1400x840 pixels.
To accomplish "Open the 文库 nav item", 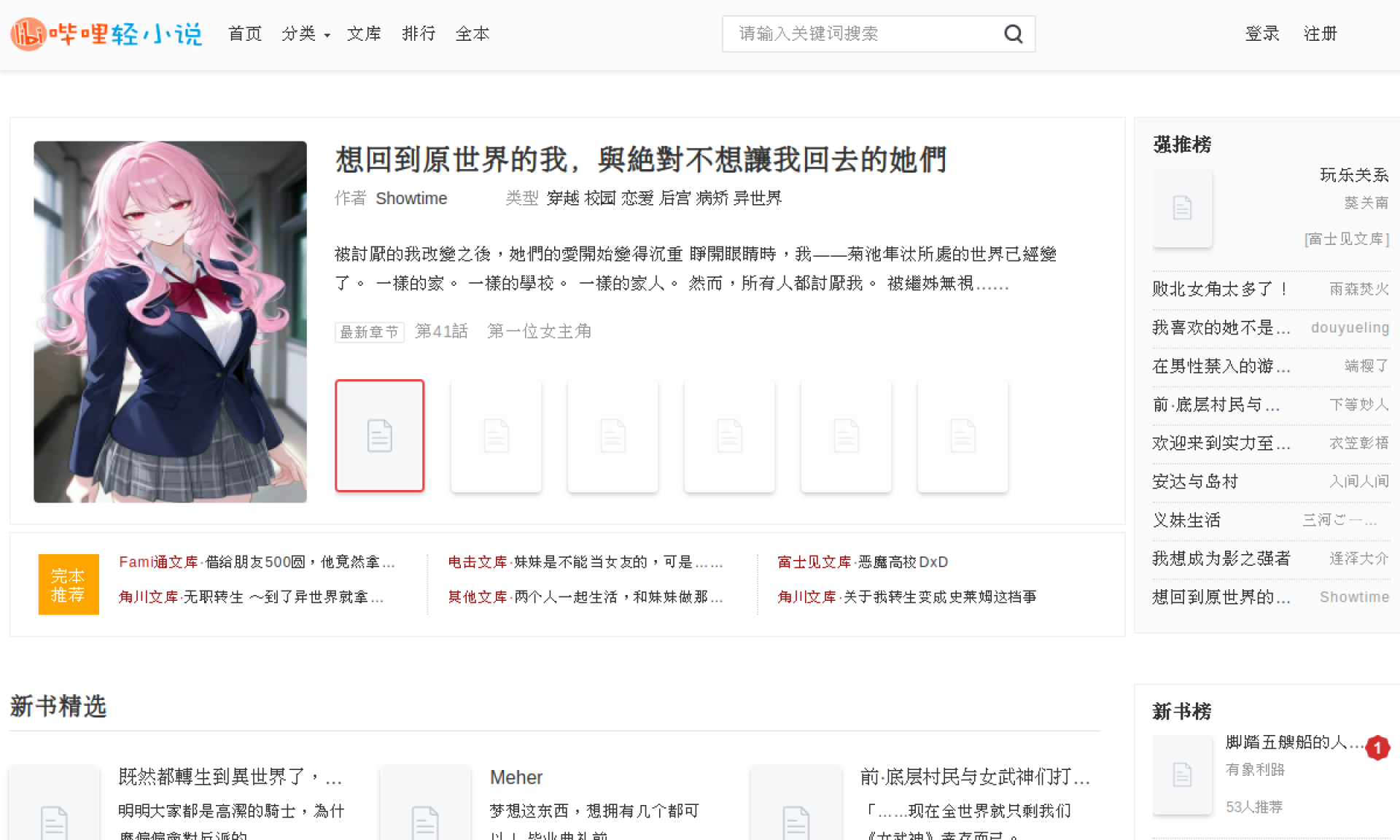I will 364,34.
